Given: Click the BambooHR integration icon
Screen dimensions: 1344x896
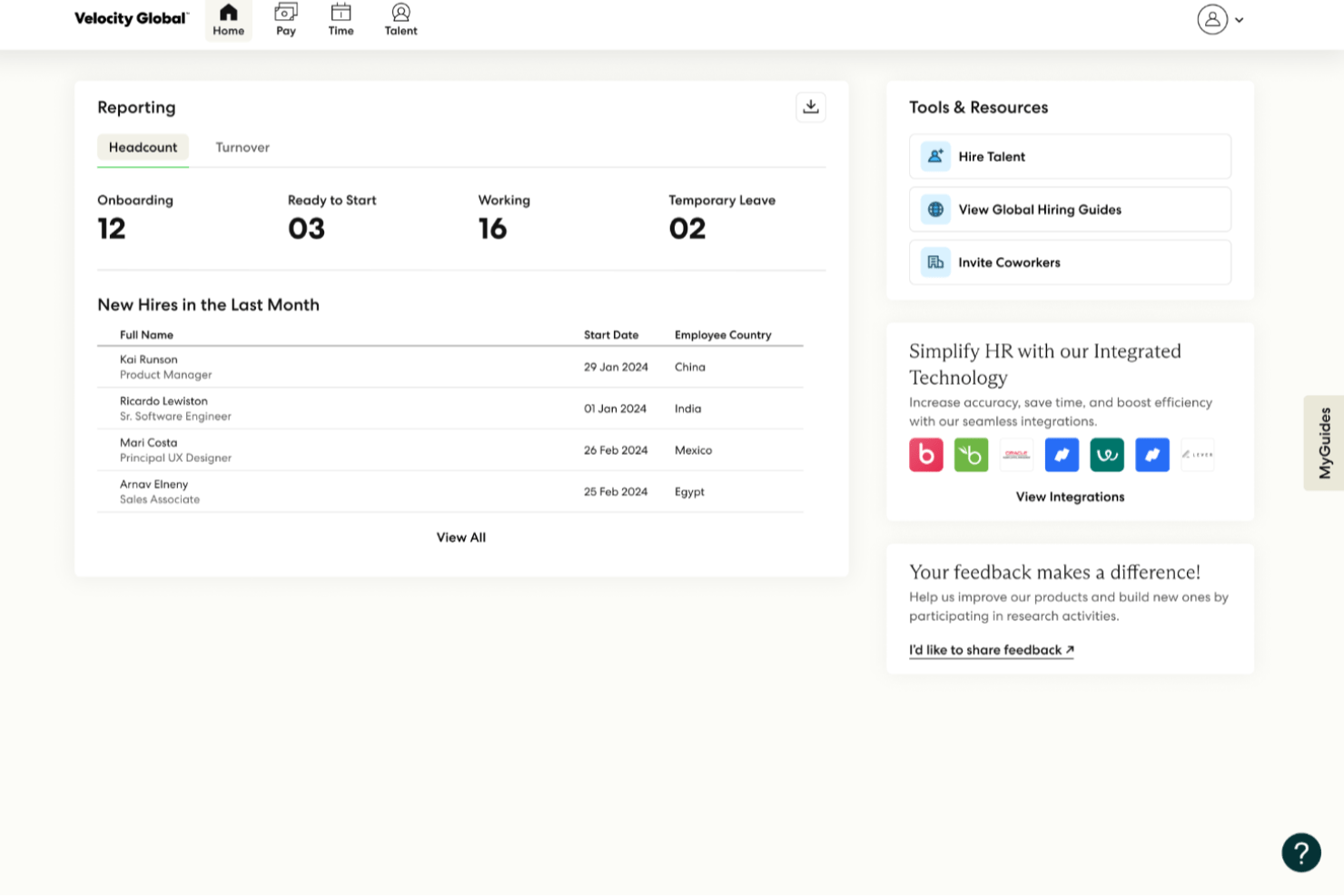Looking at the screenshot, I should point(972,455).
